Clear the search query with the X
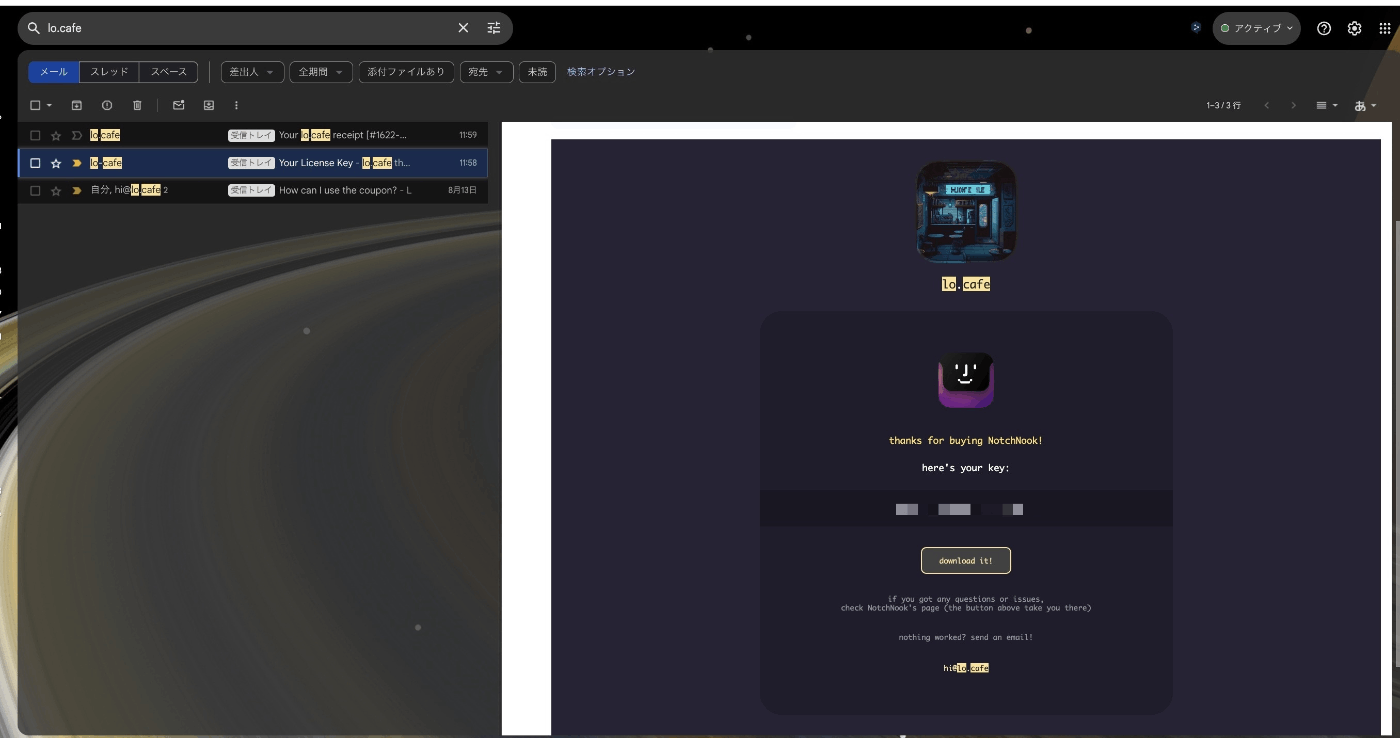Image resolution: width=1400 pixels, height=738 pixels. pyautogui.click(x=463, y=28)
